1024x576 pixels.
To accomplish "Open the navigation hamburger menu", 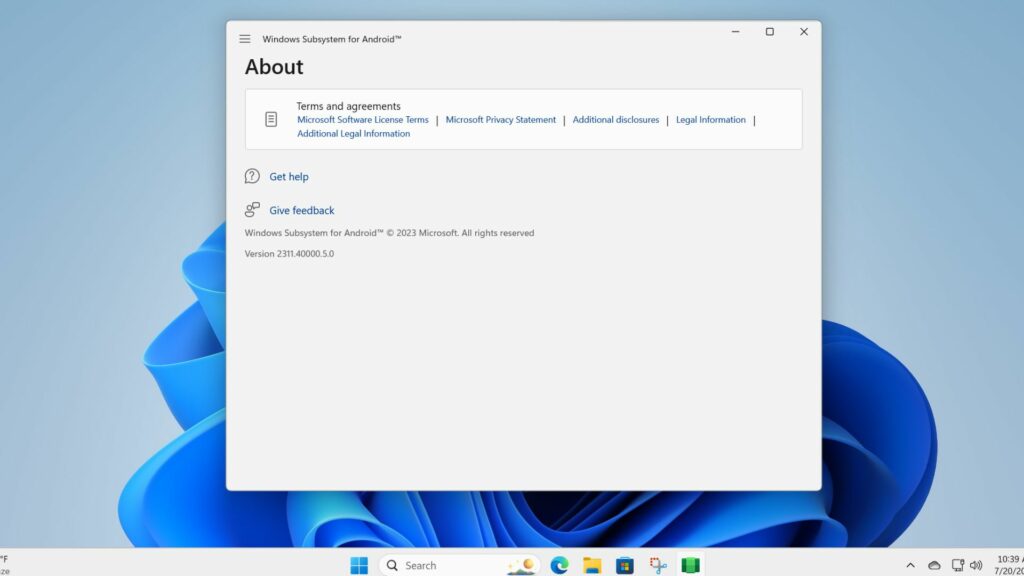I will (x=244, y=38).
